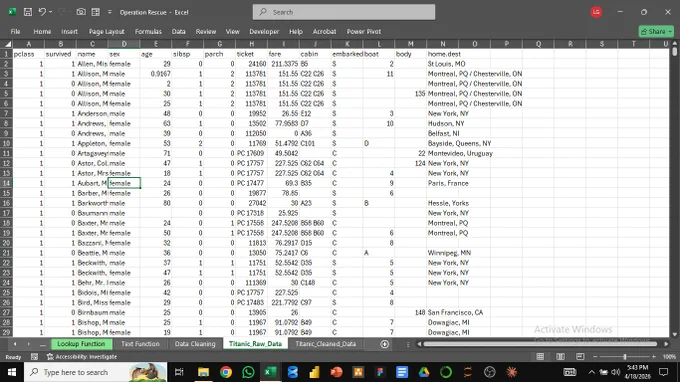Open the Windows Start menu

[12, 372]
